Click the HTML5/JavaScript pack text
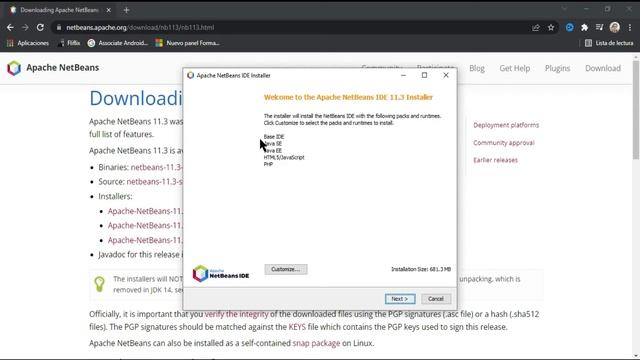This screenshot has width=640, height=360. [284, 157]
